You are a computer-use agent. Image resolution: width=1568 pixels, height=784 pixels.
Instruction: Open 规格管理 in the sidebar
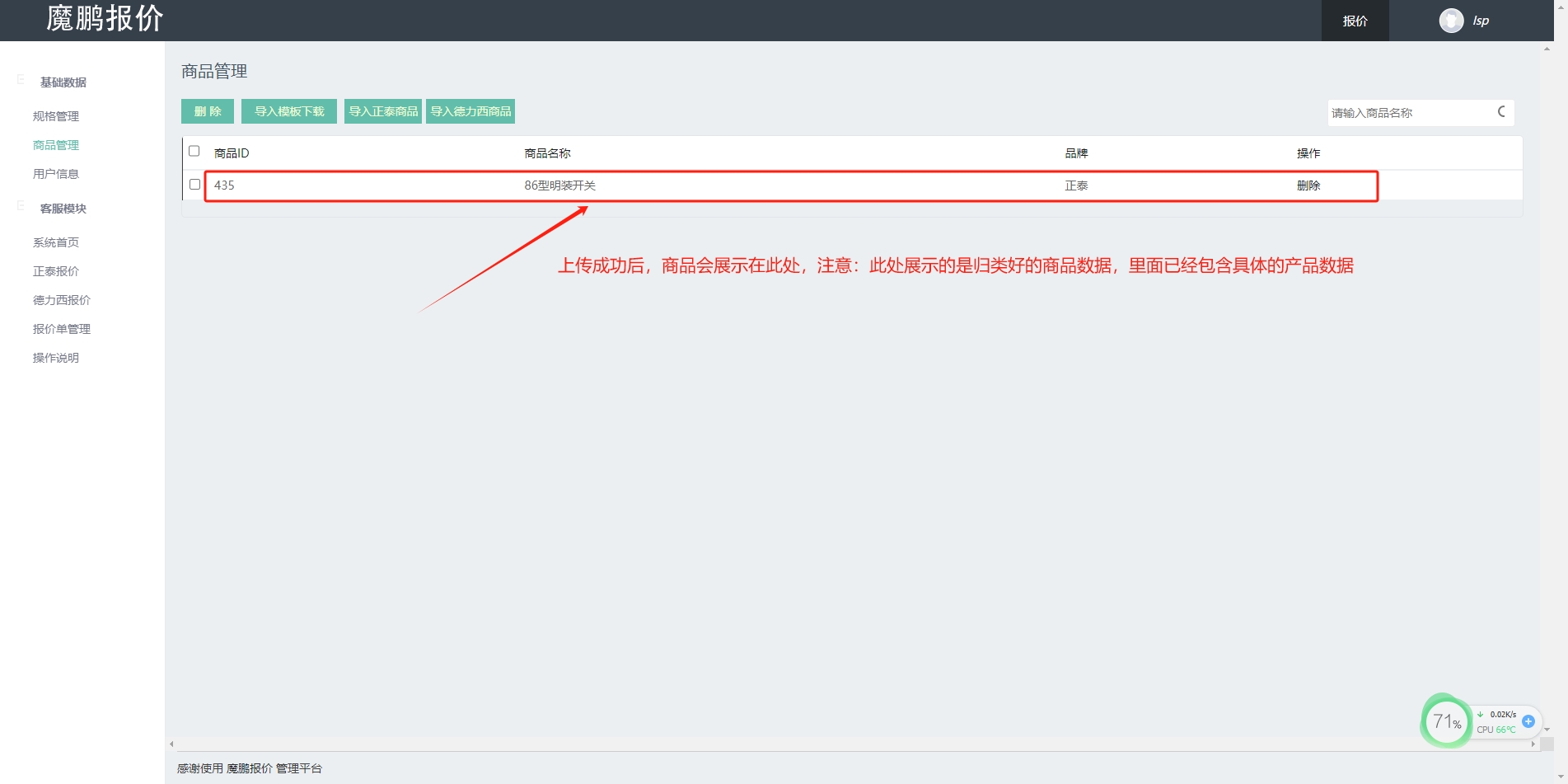56,116
